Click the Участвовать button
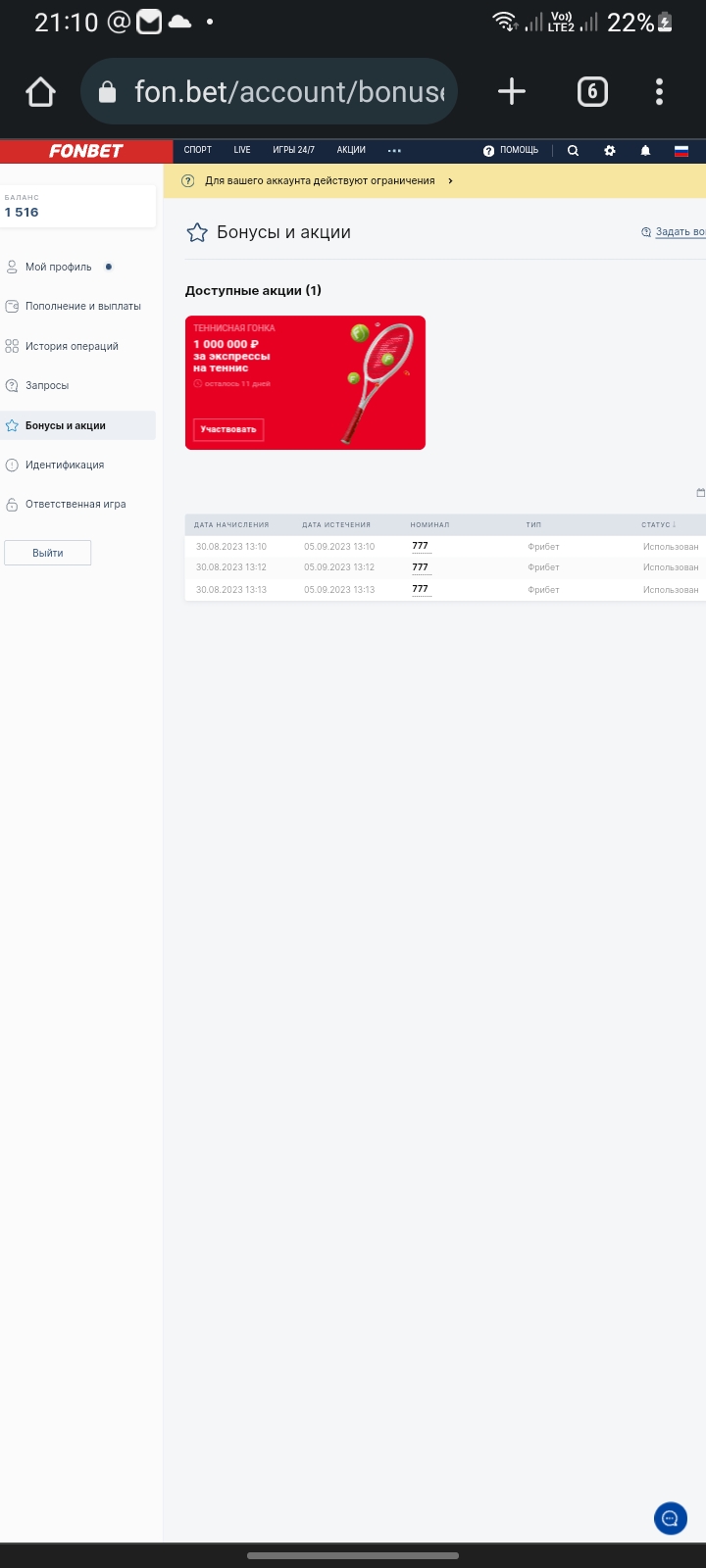 pos(228,429)
